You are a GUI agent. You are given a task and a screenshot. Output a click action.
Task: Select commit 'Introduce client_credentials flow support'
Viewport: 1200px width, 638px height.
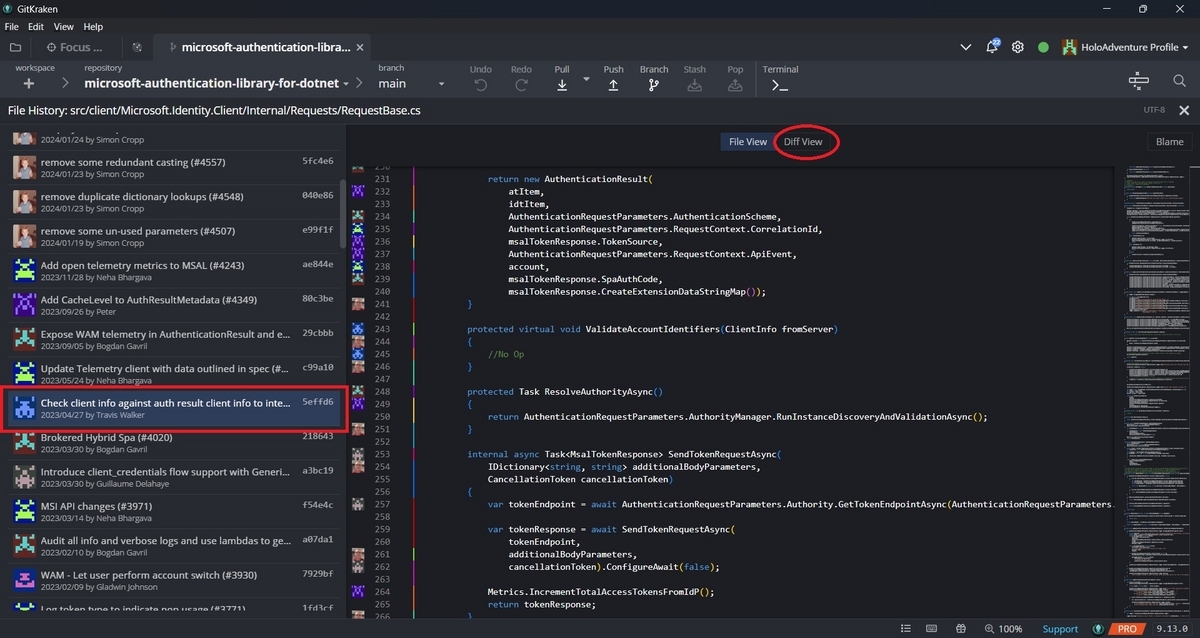tap(172, 477)
